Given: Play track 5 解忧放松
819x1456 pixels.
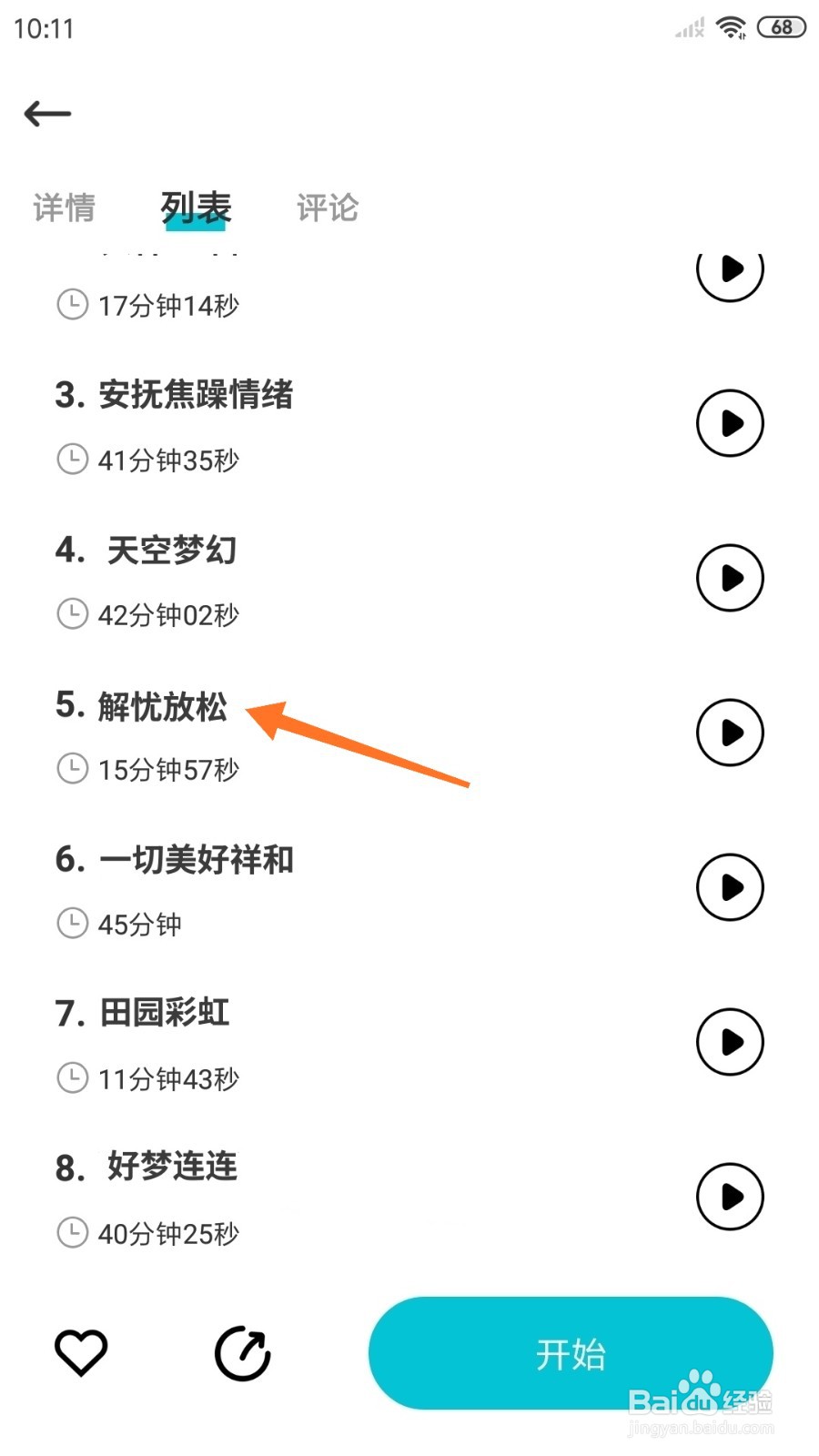Looking at the screenshot, I should [x=730, y=733].
